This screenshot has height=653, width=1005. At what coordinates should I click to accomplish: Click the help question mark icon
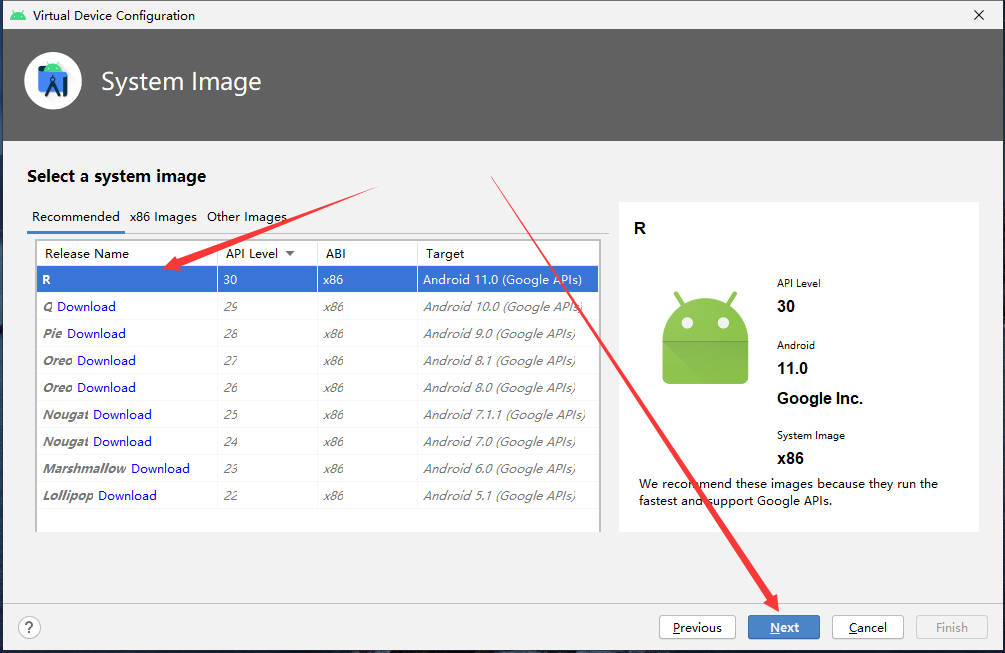29,627
